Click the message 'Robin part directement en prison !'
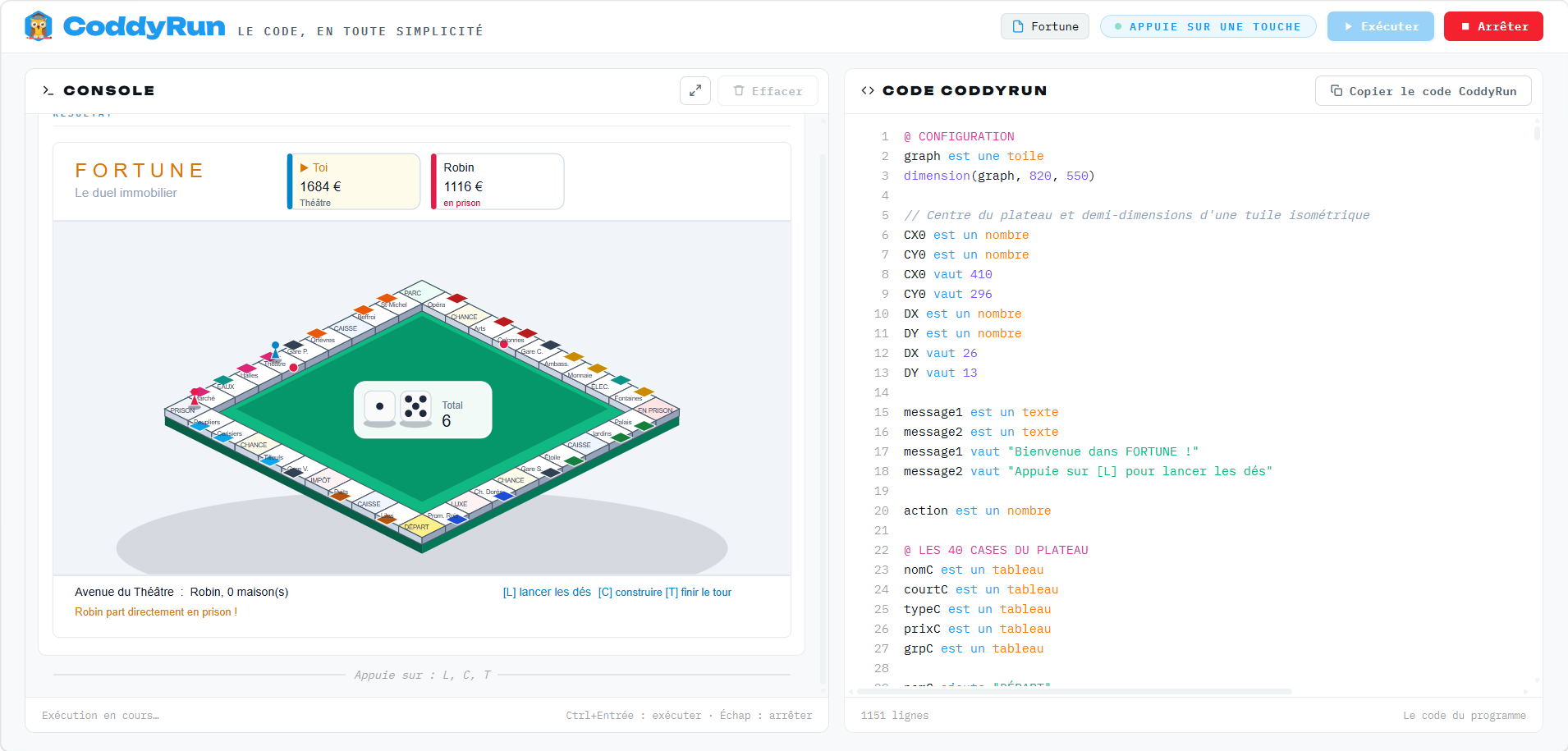Screen dimensions: 1568x751 click(x=156, y=611)
